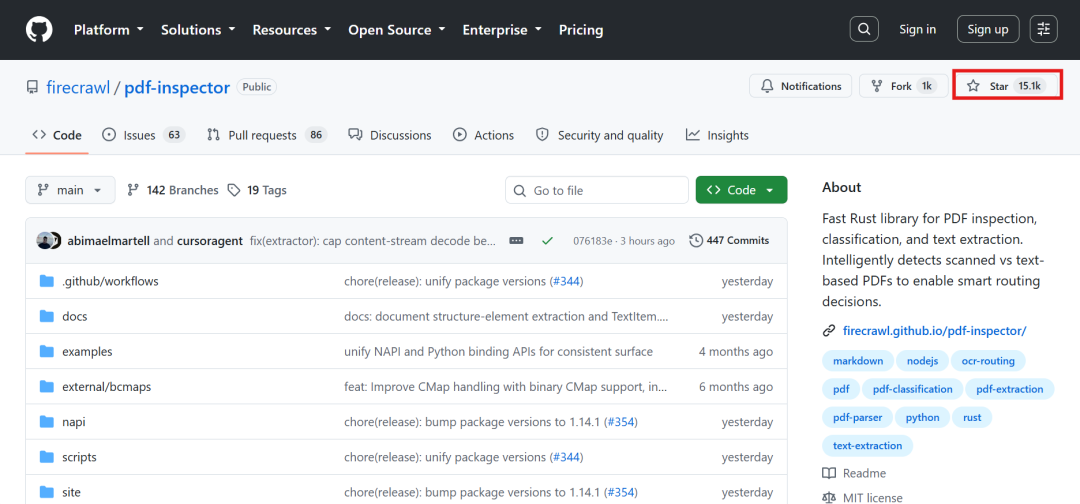The width and height of the screenshot is (1080, 504).
Task: Select the pdf-classification topic tag
Action: point(913,389)
